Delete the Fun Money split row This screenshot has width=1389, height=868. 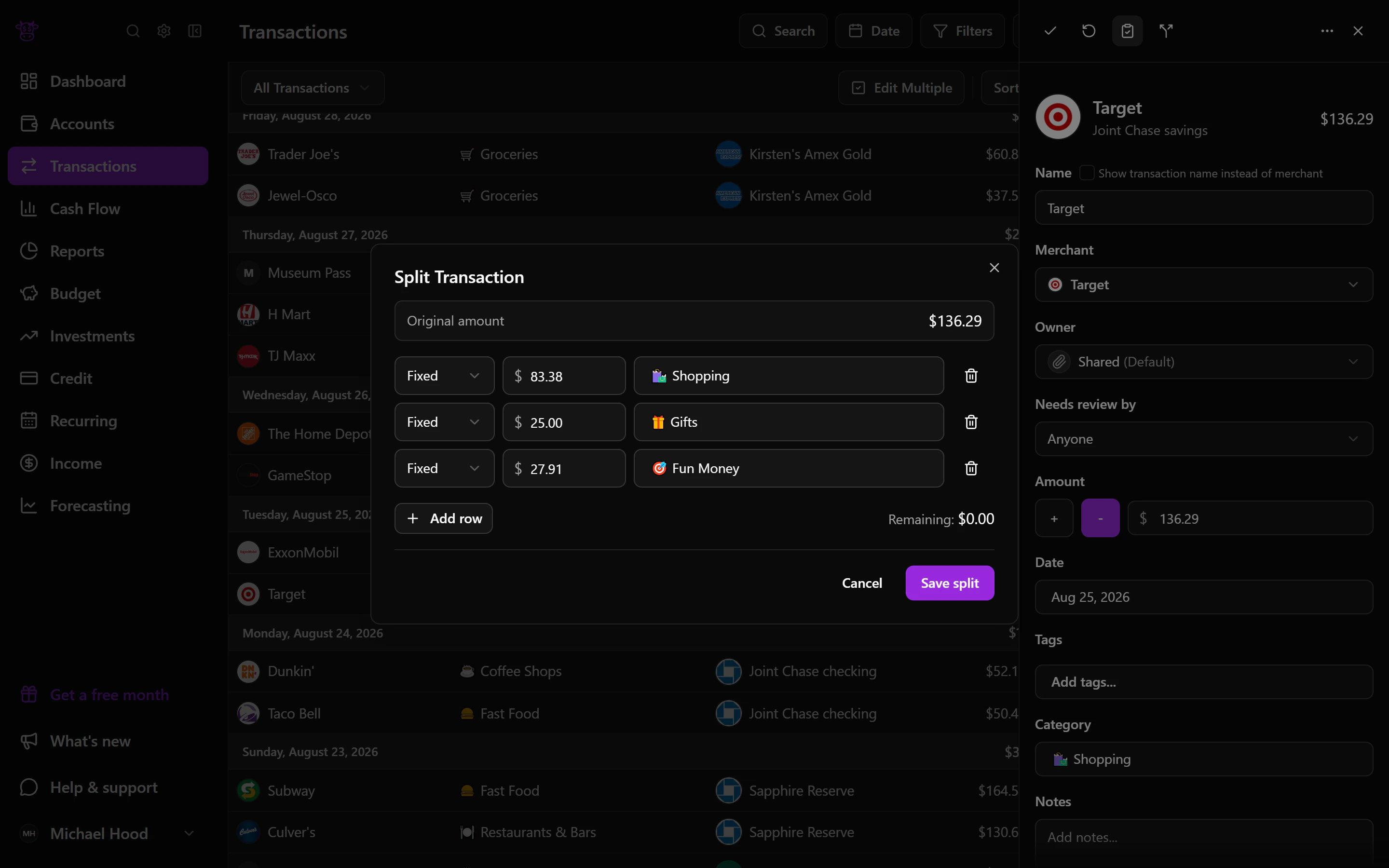(x=971, y=468)
